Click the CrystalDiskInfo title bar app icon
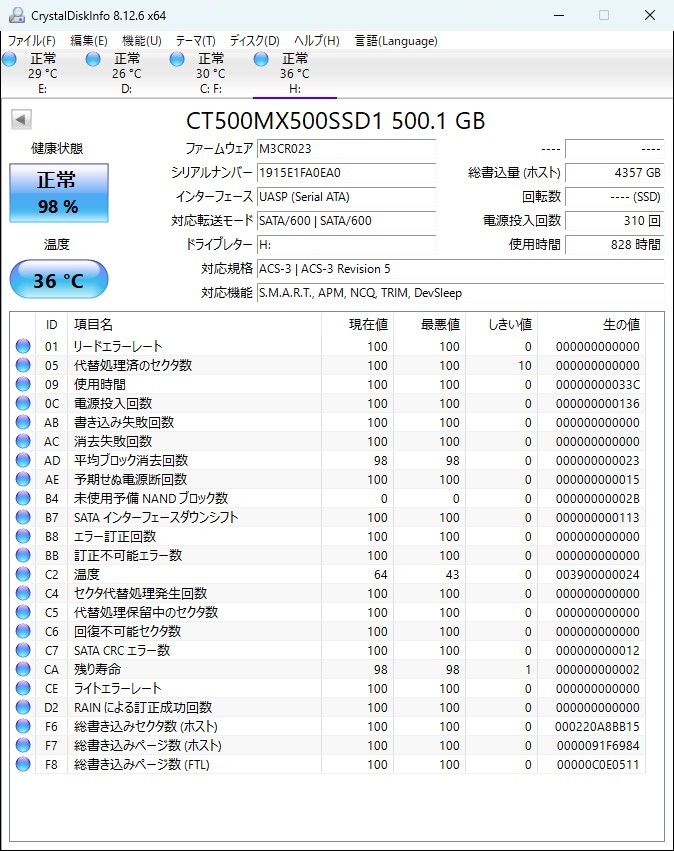The width and height of the screenshot is (674, 851). (x=17, y=15)
